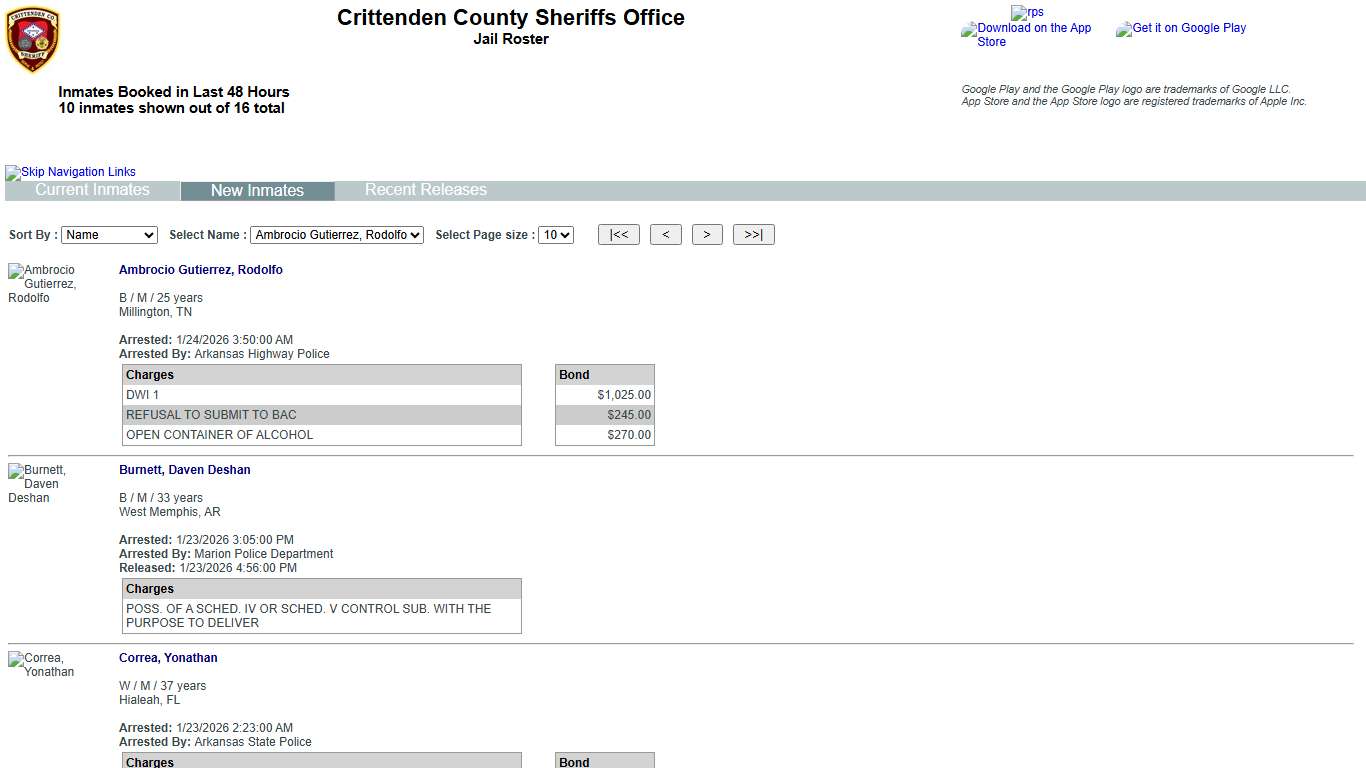Viewport: 1366px width, 768px height.
Task: Click the Crittenden County Sheriff badge logo
Action: pos(32,40)
